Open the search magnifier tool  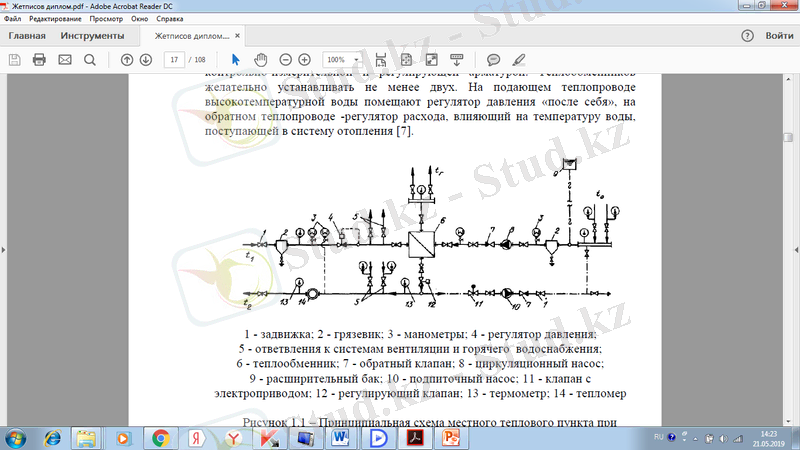click(90, 60)
